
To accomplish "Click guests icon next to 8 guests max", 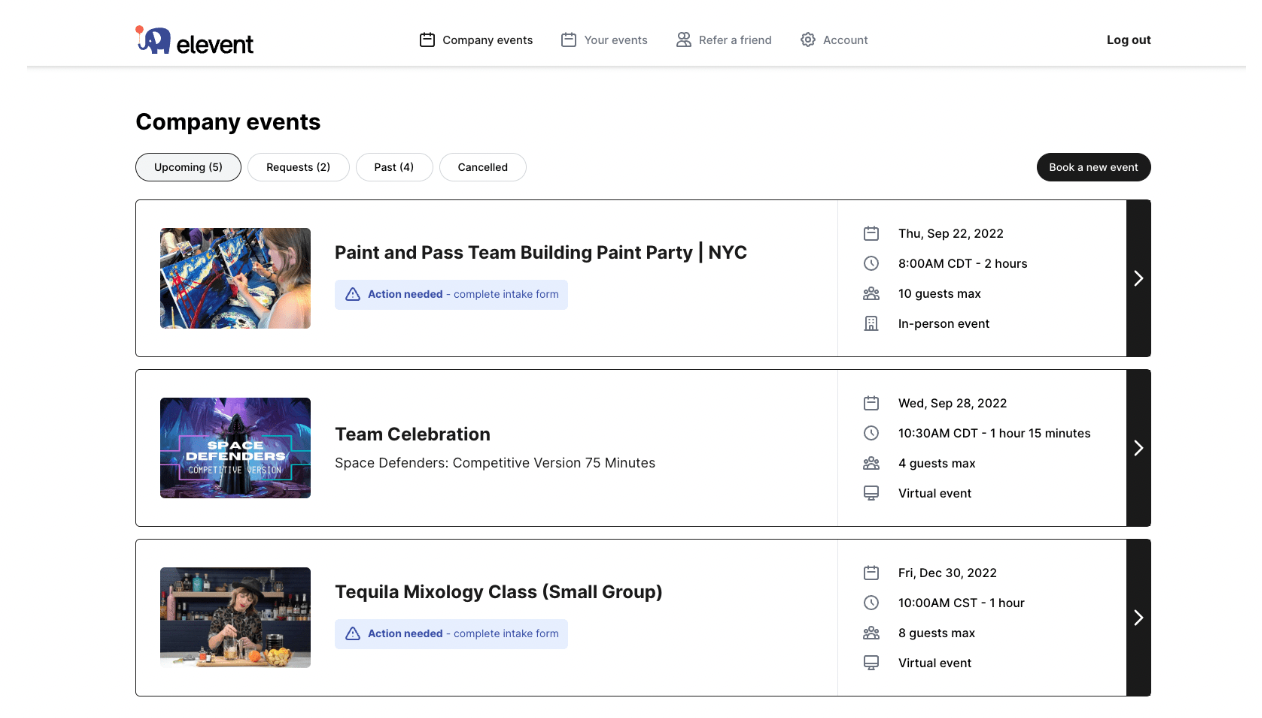I will [871, 633].
